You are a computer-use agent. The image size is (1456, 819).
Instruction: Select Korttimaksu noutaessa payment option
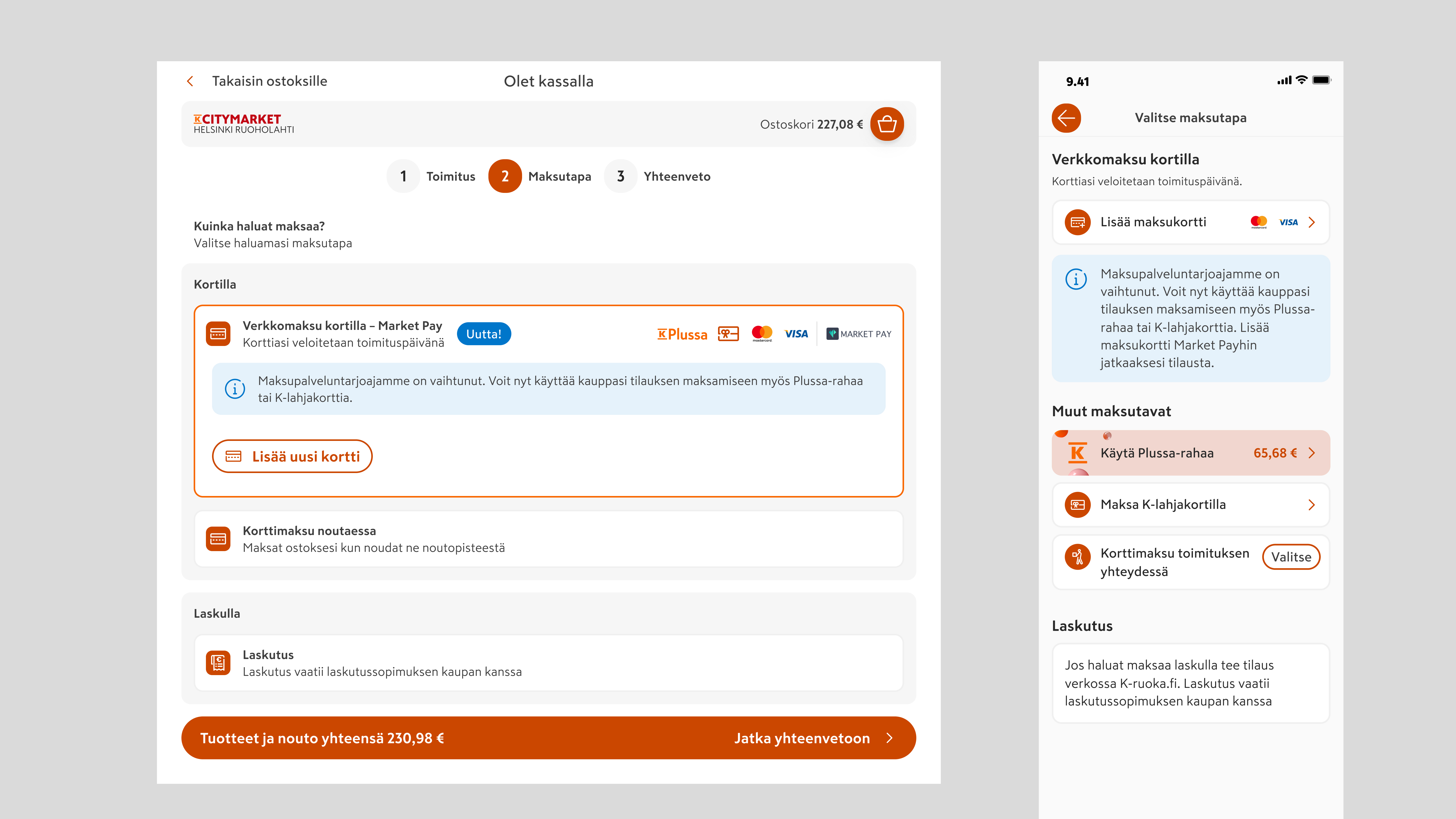tap(548, 539)
